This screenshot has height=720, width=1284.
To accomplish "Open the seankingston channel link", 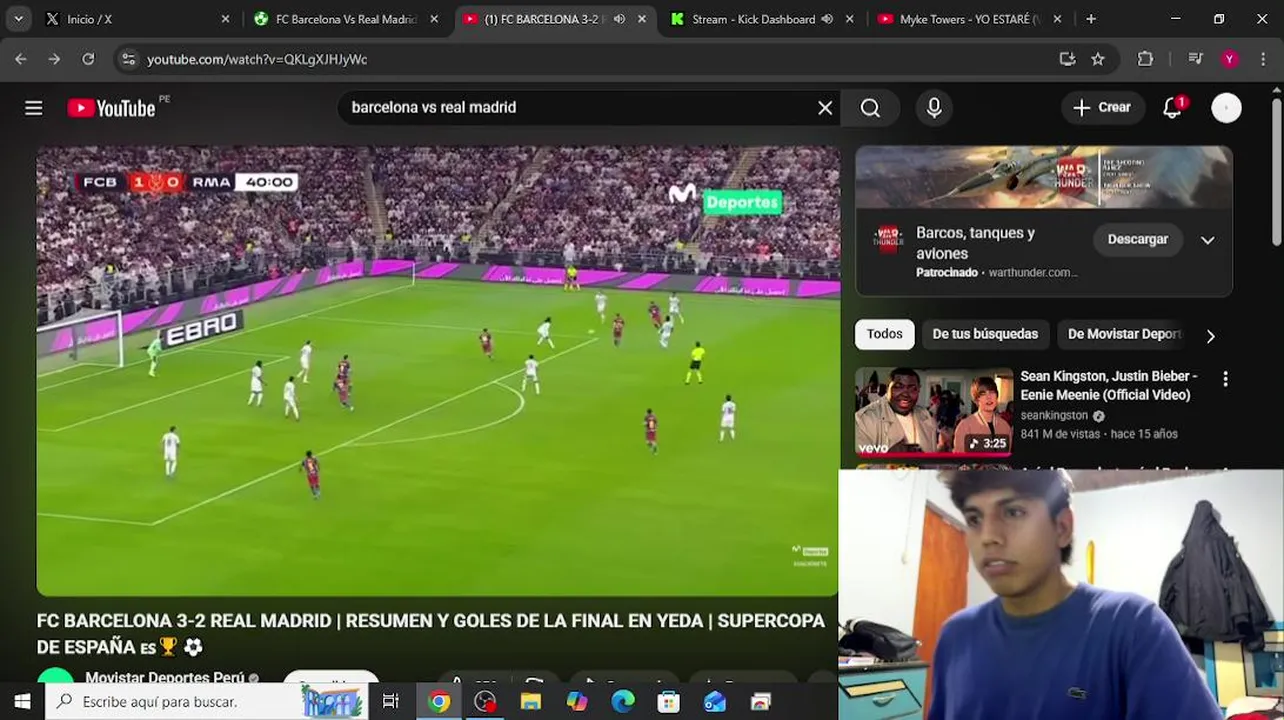I will pyautogui.click(x=1054, y=415).
